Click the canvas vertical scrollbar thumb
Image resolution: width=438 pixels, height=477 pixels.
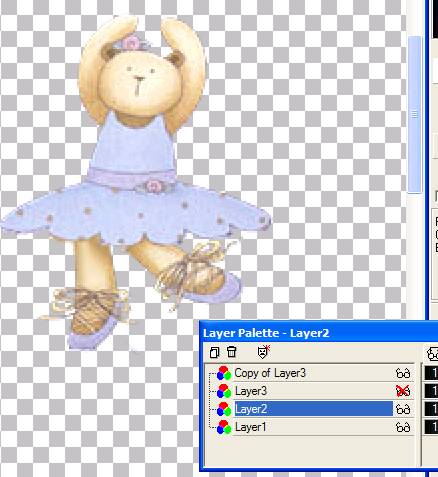415,114
